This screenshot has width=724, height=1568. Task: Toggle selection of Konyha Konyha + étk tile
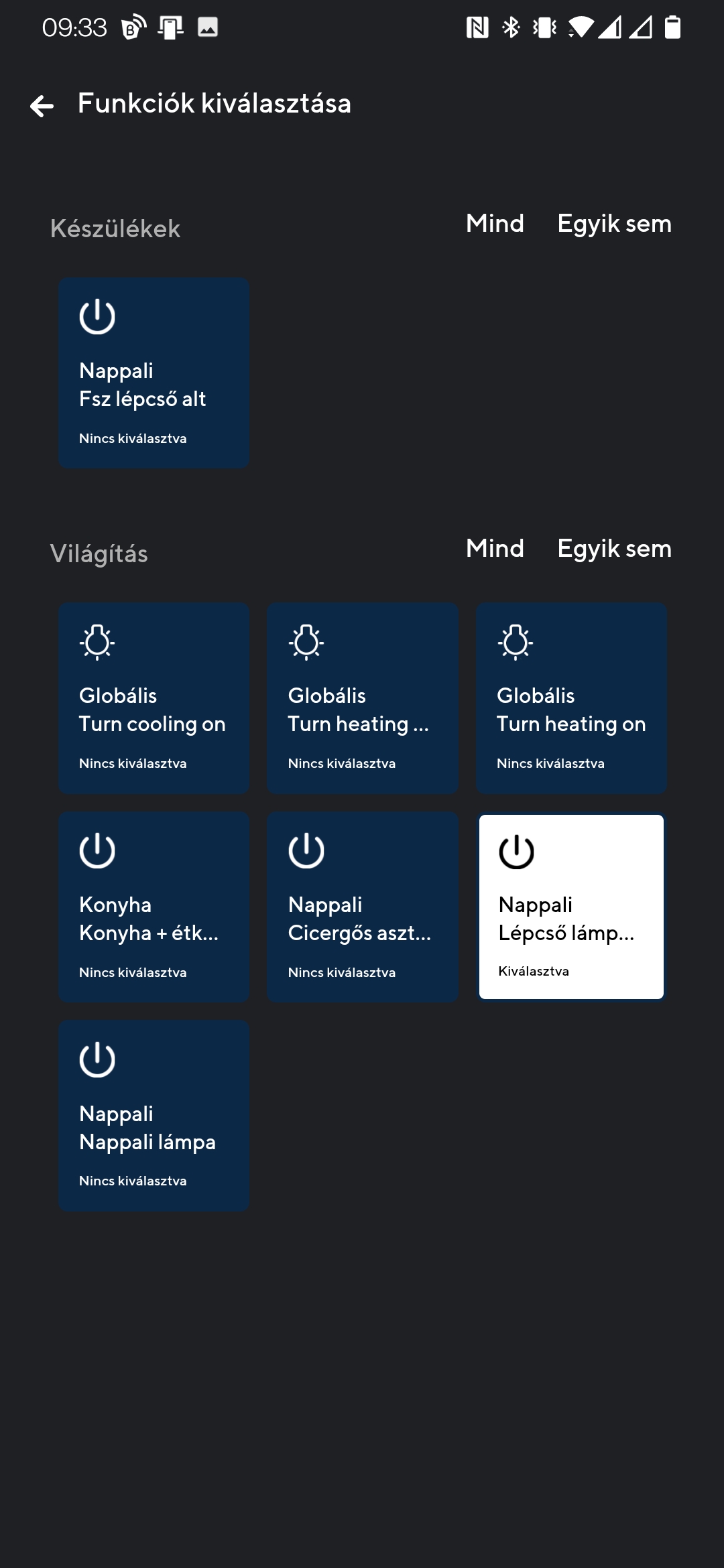pos(154,906)
